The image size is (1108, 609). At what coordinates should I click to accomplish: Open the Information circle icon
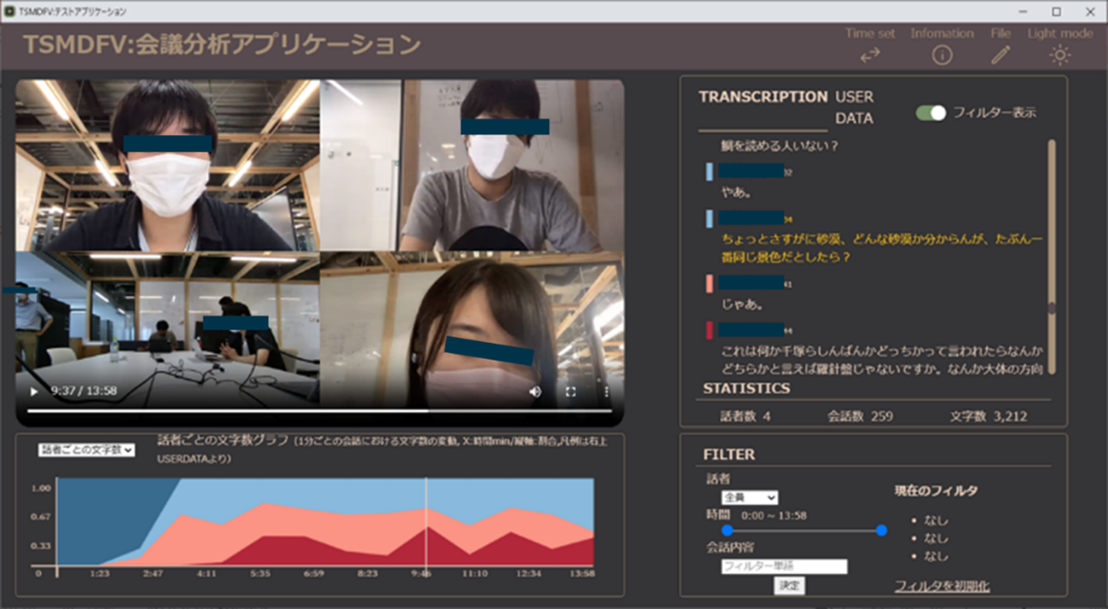[941, 56]
